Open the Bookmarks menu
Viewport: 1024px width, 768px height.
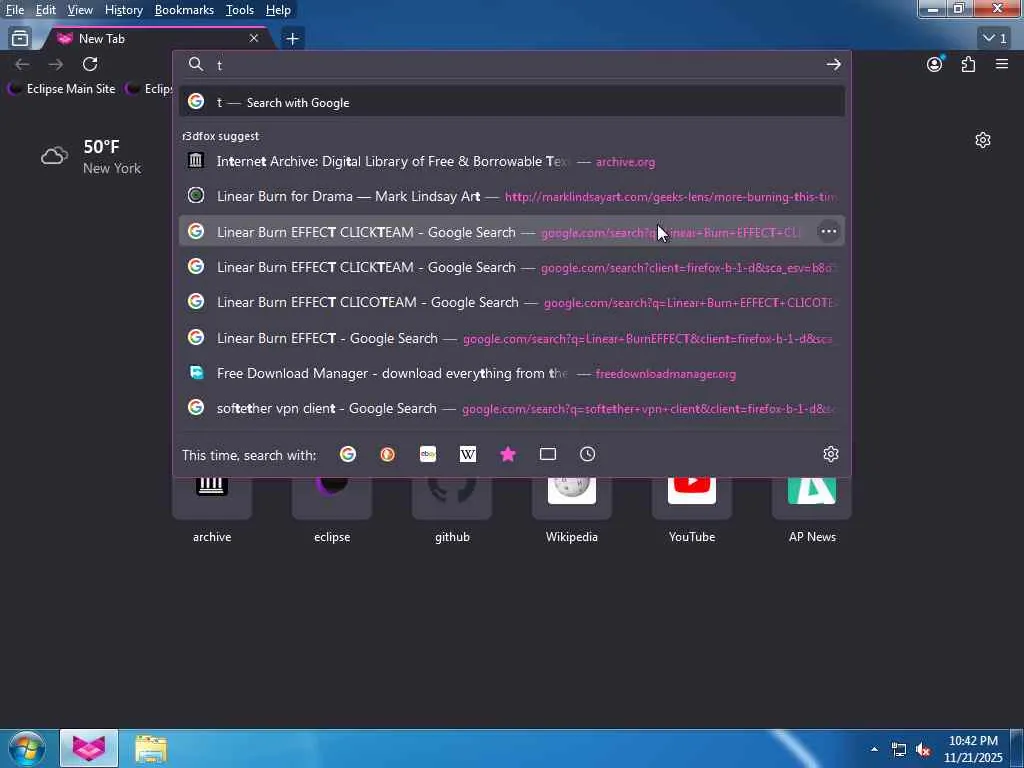(184, 10)
